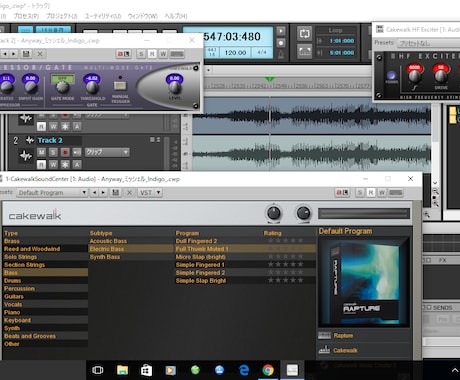Screen dimensions: 460x380
Task: Toggle automation Read (R) in SoundCenter window
Action: click(371, 193)
